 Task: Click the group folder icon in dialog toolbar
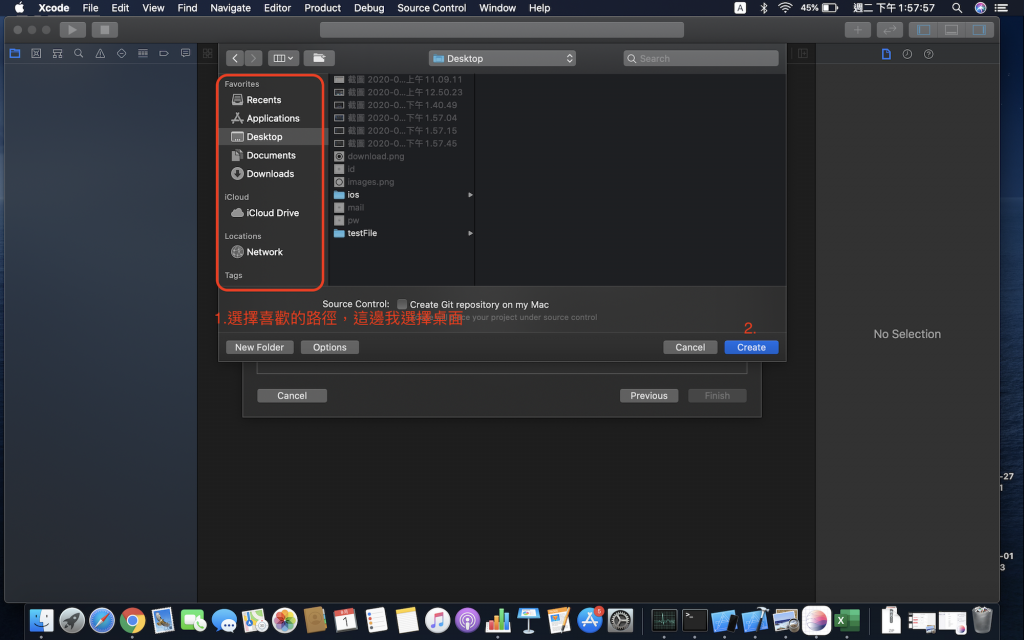click(x=319, y=58)
